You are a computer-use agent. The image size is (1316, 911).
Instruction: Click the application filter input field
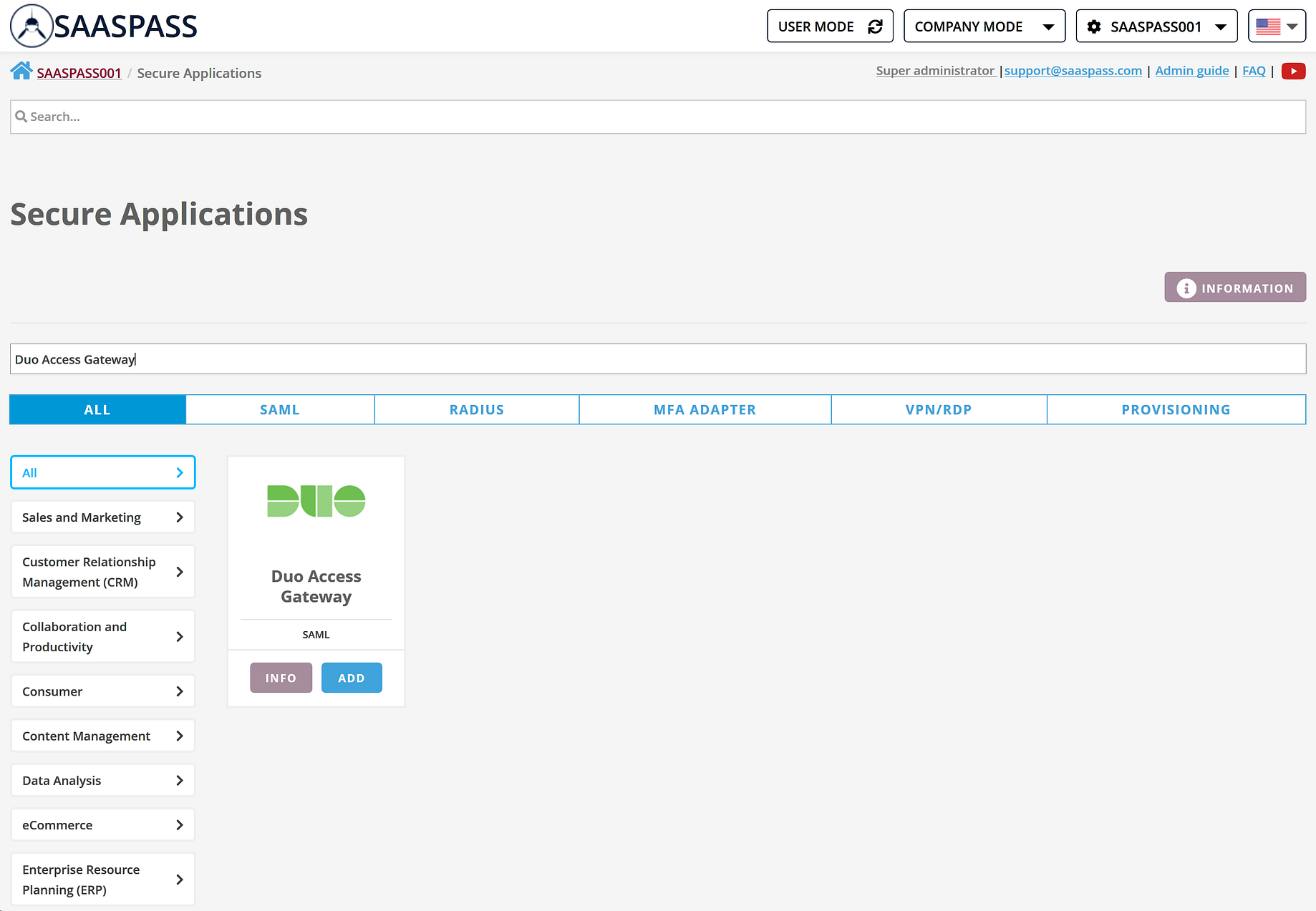pos(658,359)
